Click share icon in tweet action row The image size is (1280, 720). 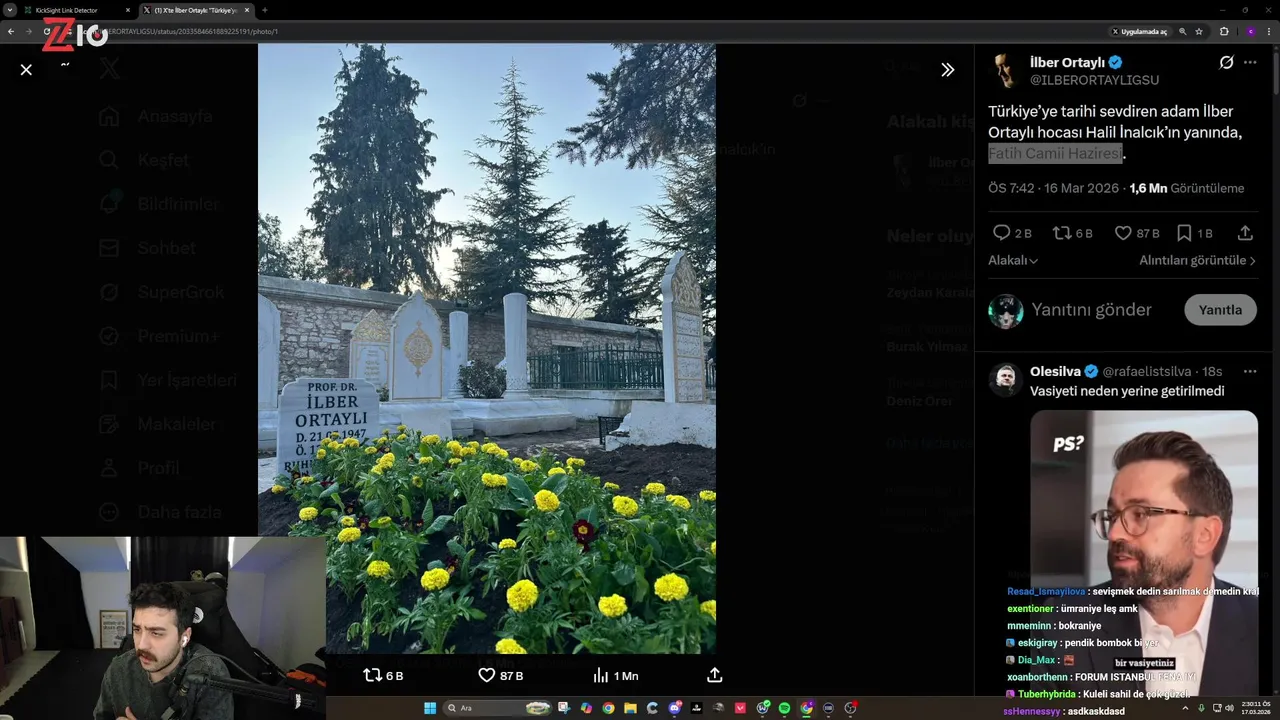[x=1245, y=233]
